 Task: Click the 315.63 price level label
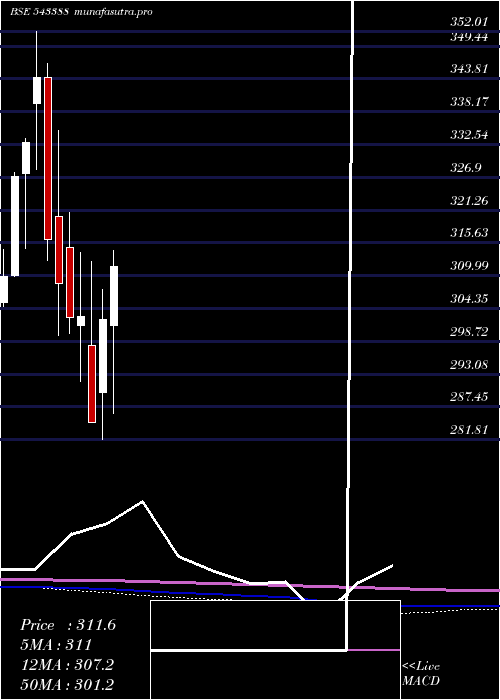pyautogui.click(x=469, y=233)
